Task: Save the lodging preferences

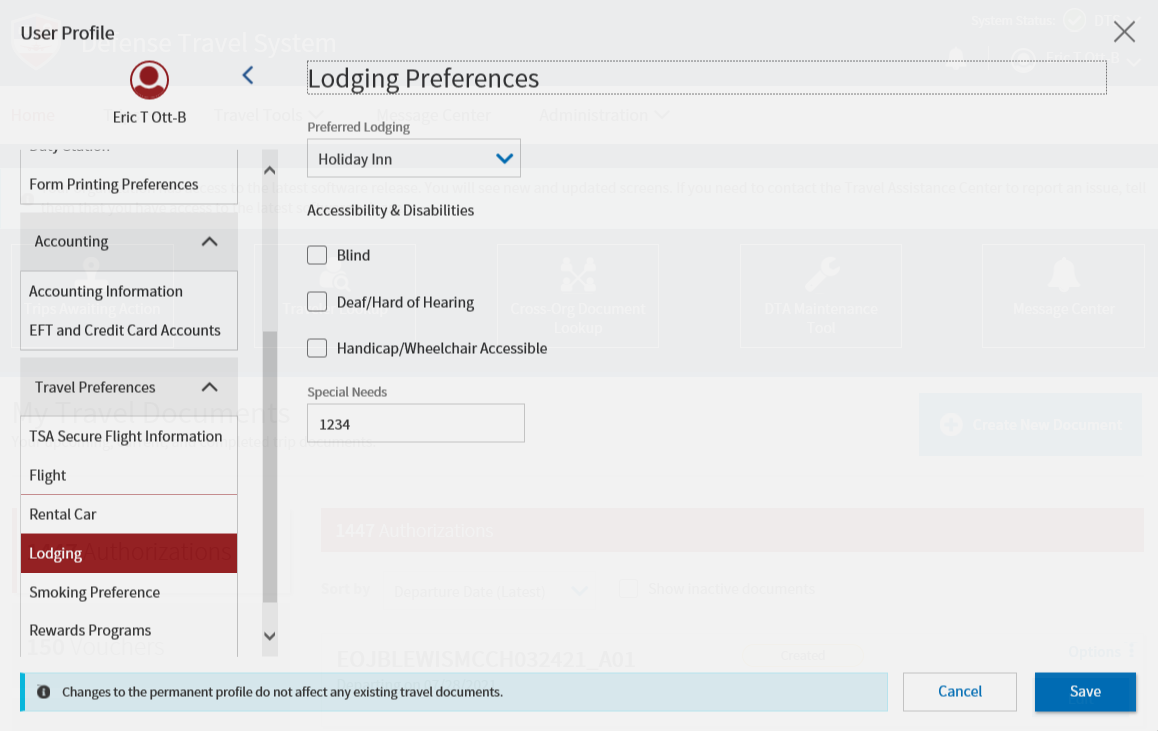Action: pyautogui.click(x=1084, y=692)
